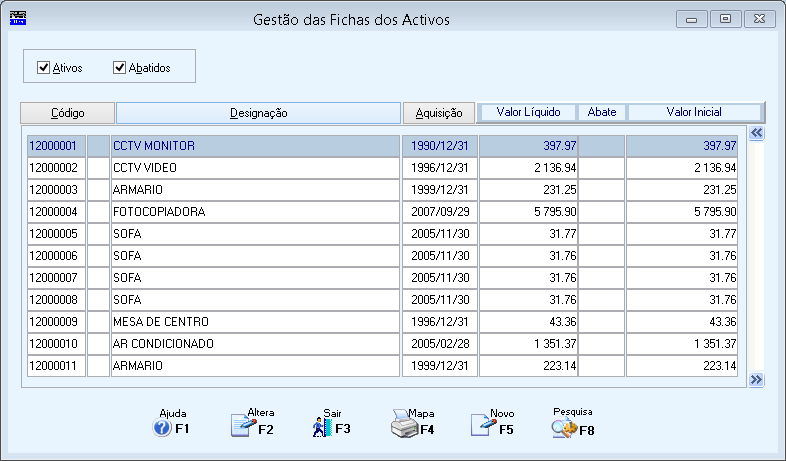The width and height of the screenshot is (786, 461).
Task: Toggle the Abatidos checkbox
Action: 119,67
